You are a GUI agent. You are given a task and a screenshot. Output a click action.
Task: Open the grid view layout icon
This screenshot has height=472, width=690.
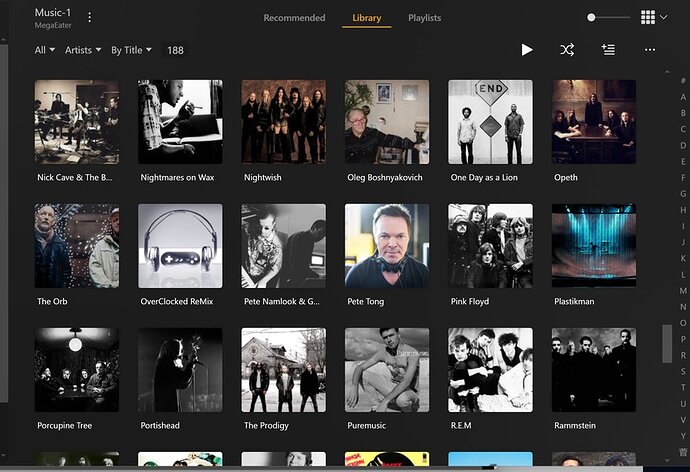tap(648, 18)
